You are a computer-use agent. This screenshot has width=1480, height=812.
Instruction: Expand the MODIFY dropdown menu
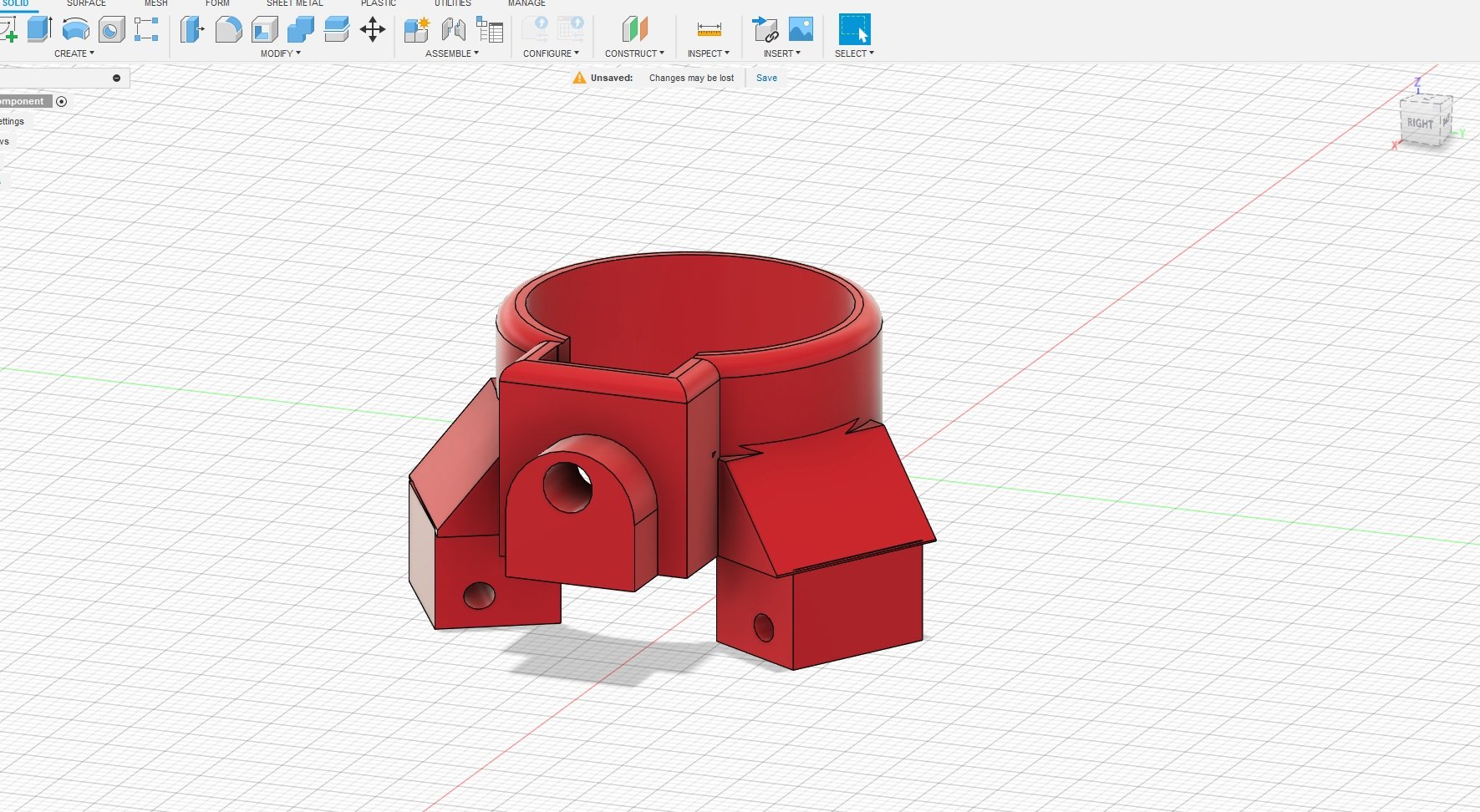(280, 53)
